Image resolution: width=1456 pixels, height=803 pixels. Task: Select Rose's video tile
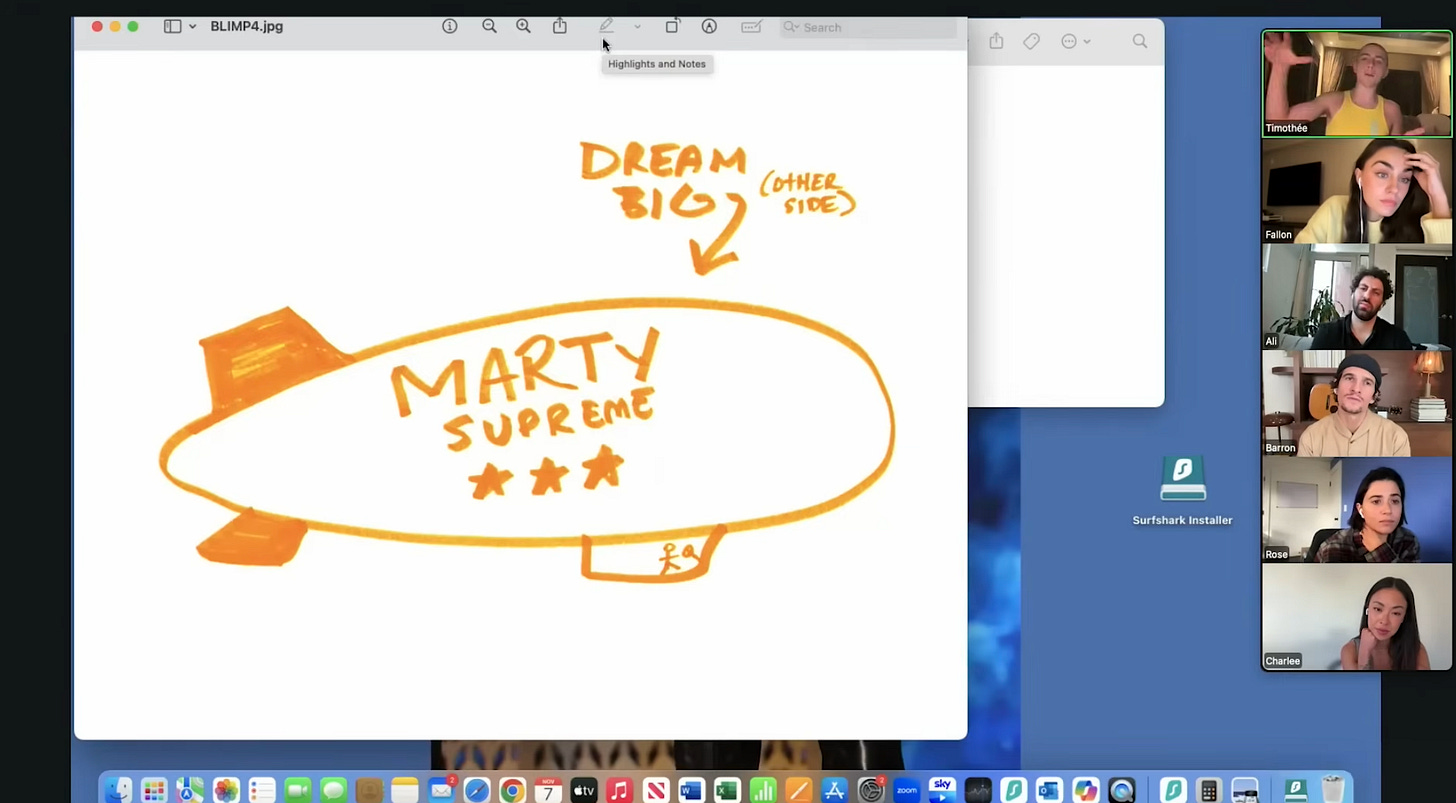pyautogui.click(x=1357, y=510)
